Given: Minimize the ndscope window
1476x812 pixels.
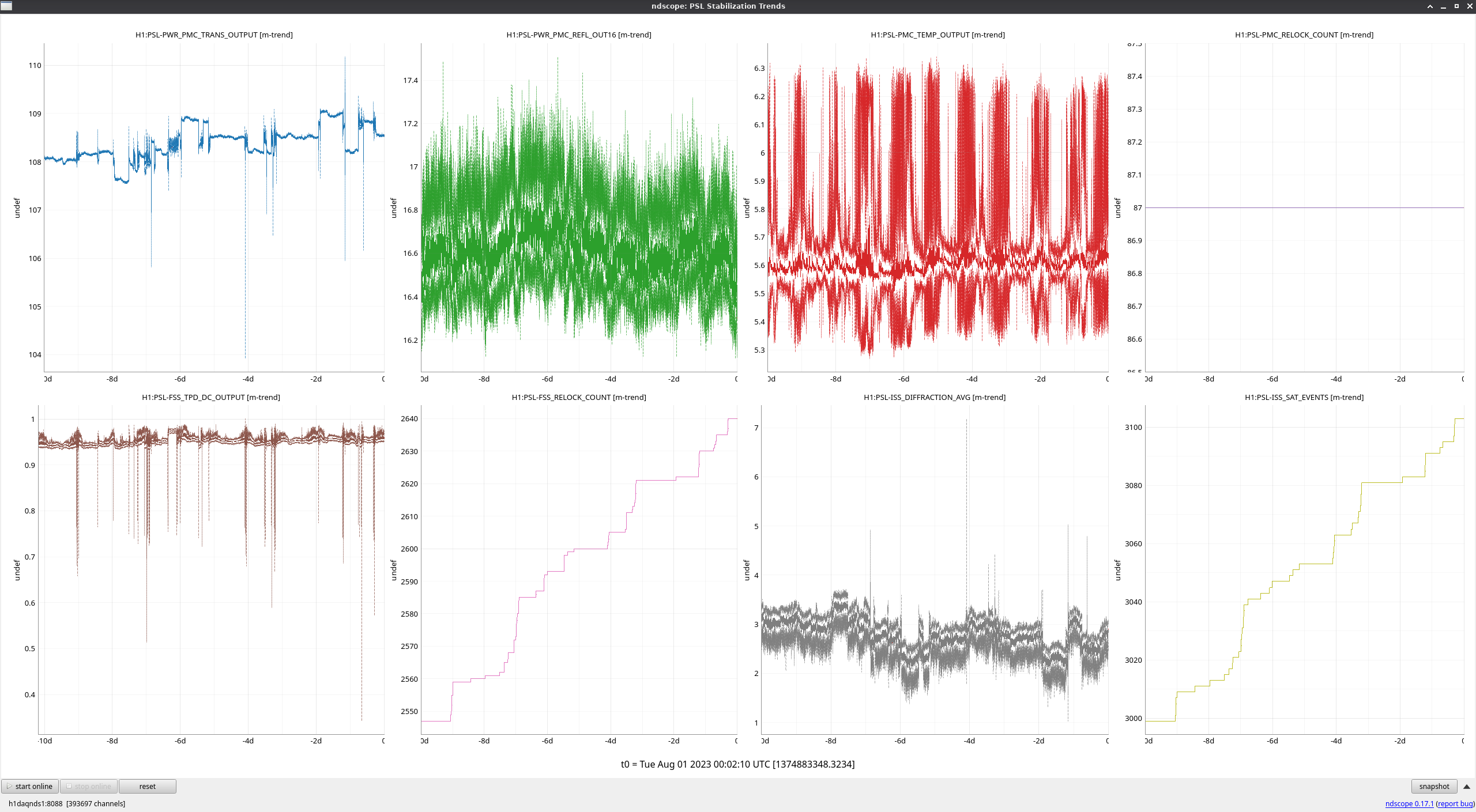Looking at the screenshot, I should [x=1443, y=6].
